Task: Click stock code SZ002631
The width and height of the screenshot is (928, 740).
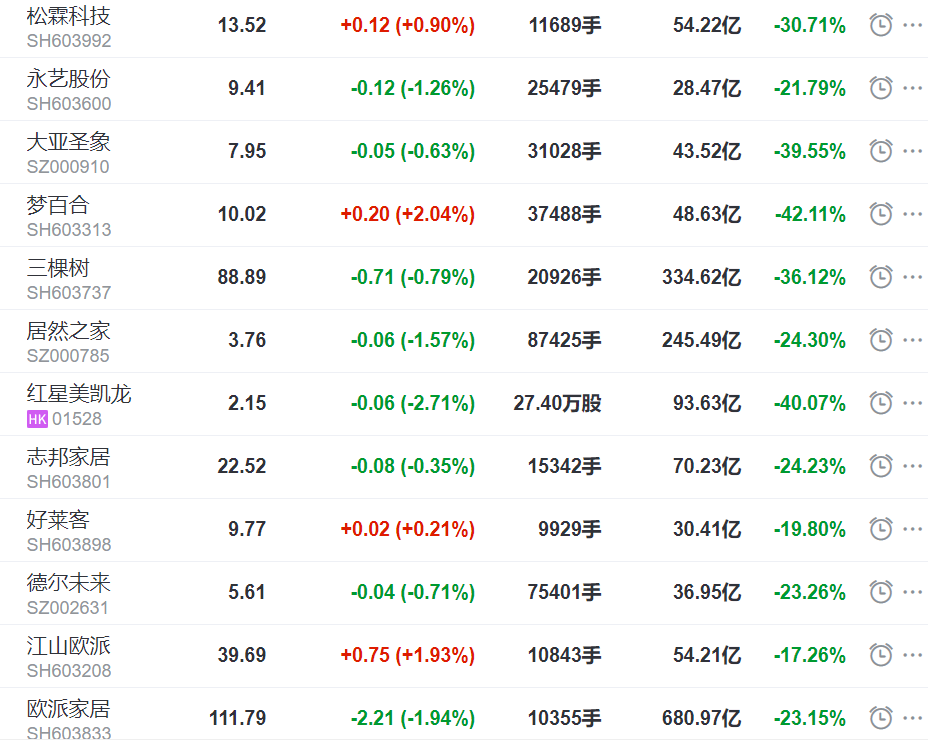Action: point(68,608)
